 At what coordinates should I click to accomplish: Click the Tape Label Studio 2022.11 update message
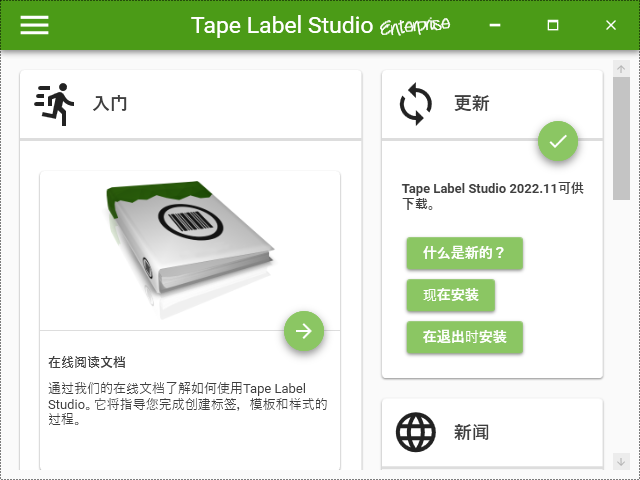(493, 196)
